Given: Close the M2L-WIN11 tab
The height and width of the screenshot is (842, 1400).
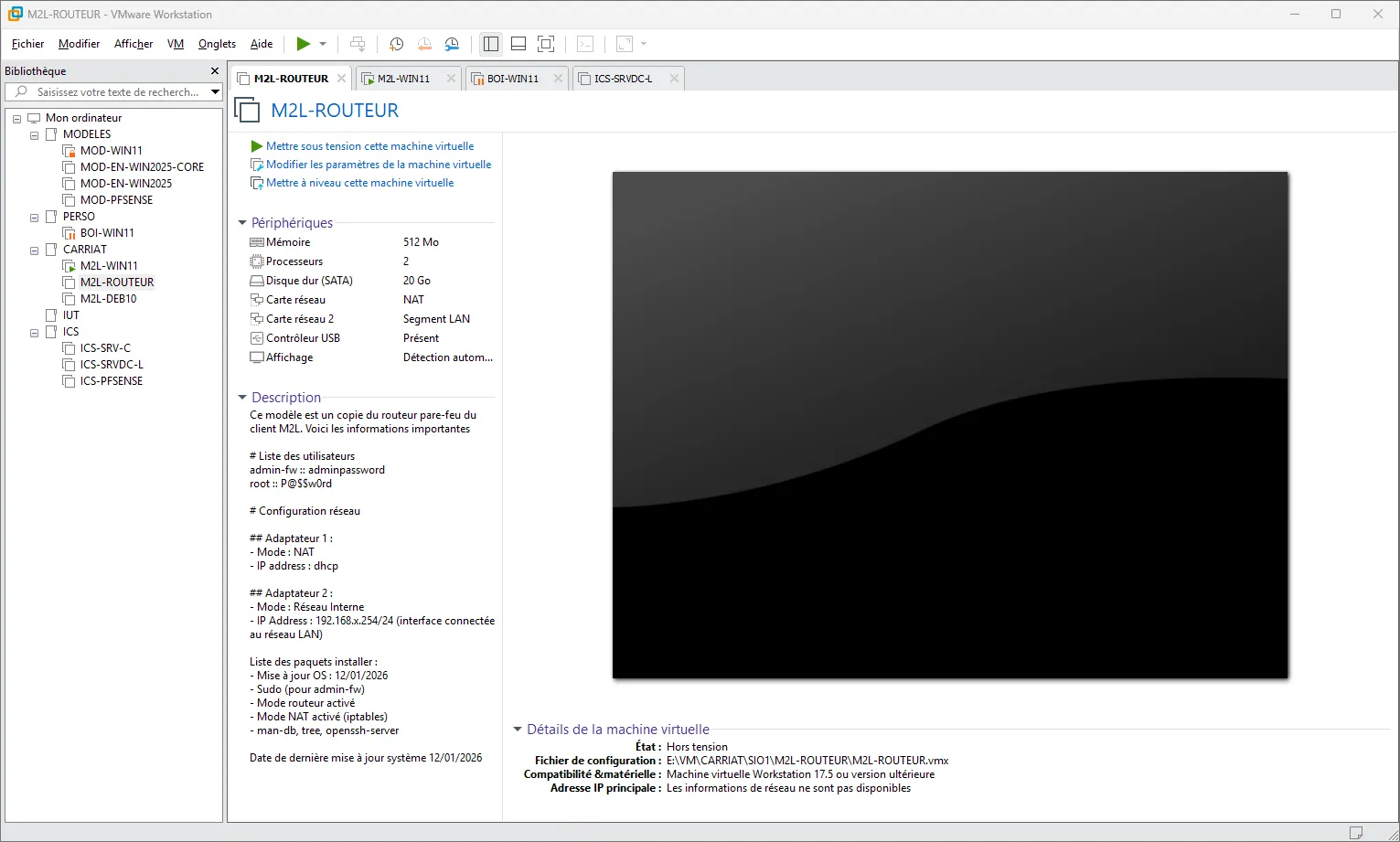Looking at the screenshot, I should tap(451, 79).
